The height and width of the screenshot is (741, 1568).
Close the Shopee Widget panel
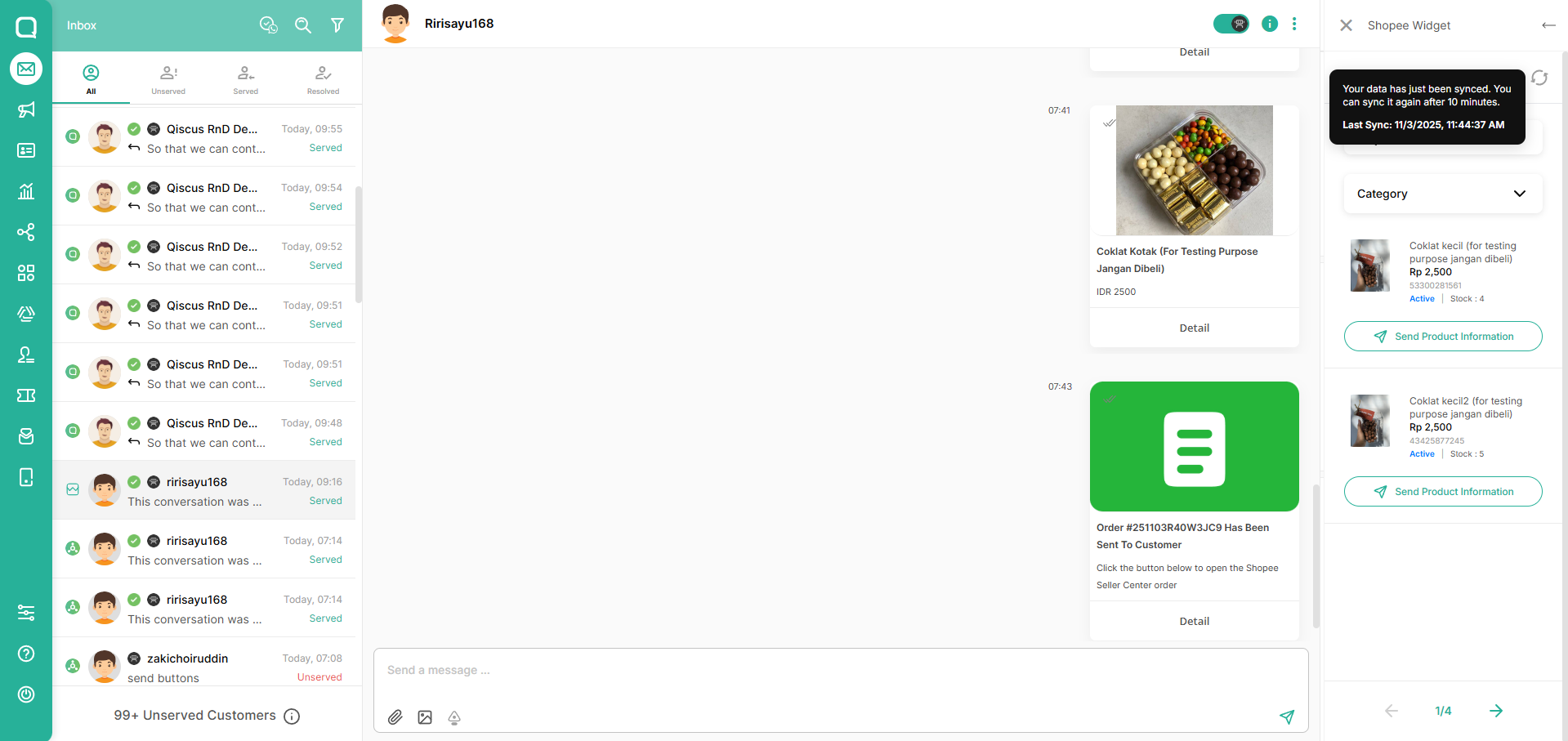pos(1347,25)
